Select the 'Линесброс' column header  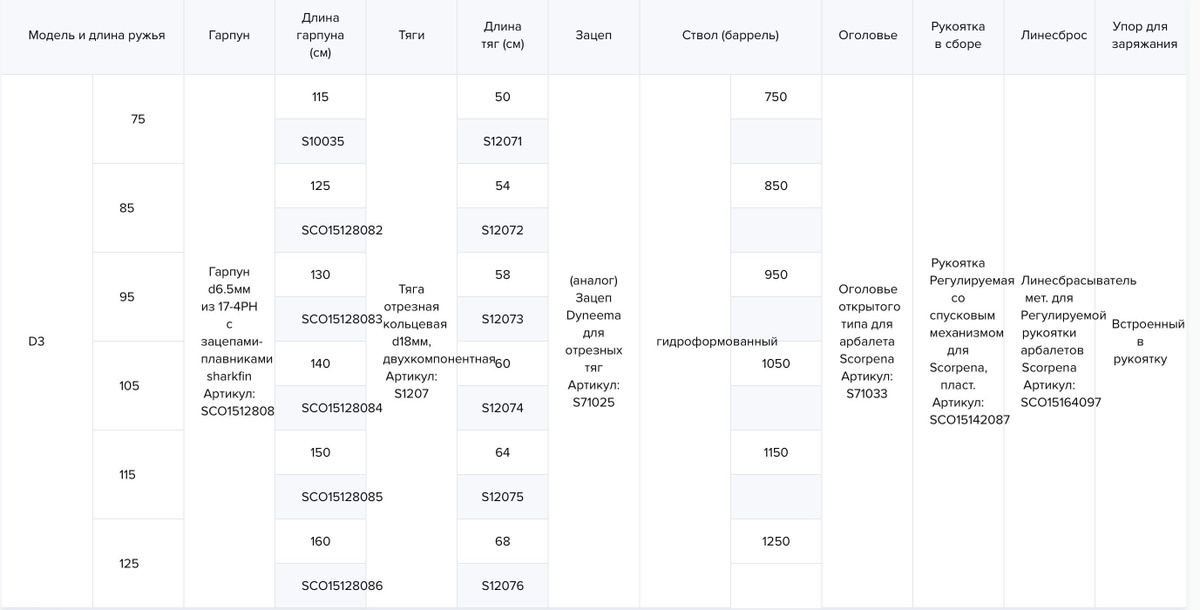[x=1054, y=35]
